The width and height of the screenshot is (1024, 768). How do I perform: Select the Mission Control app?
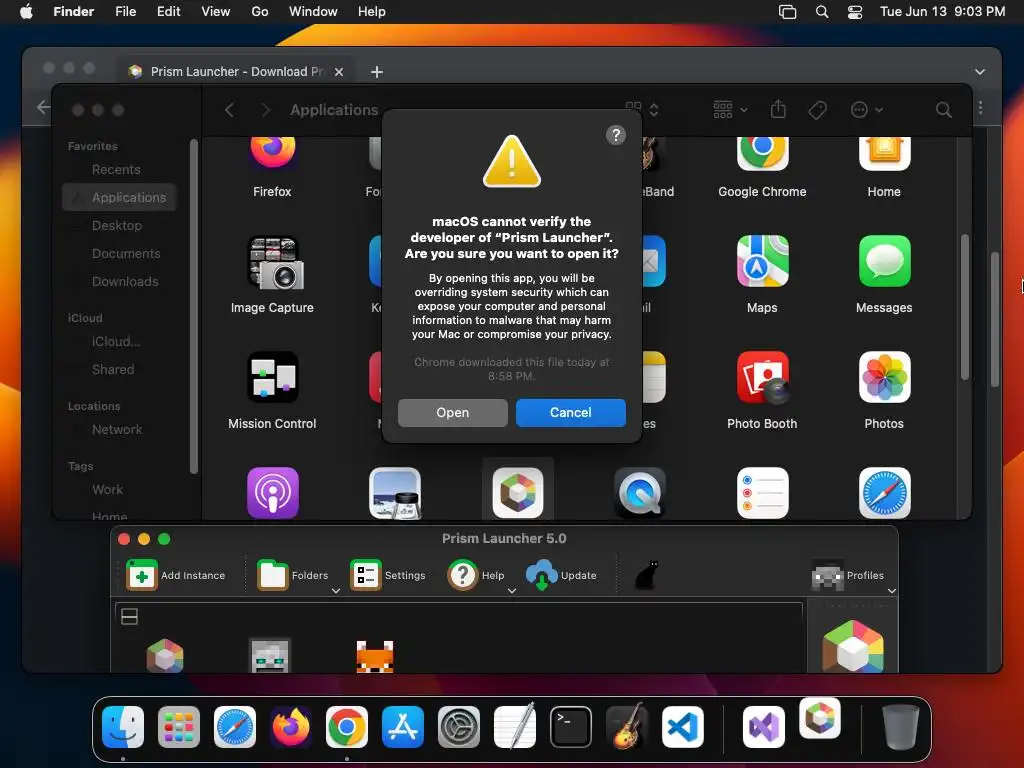(272, 377)
